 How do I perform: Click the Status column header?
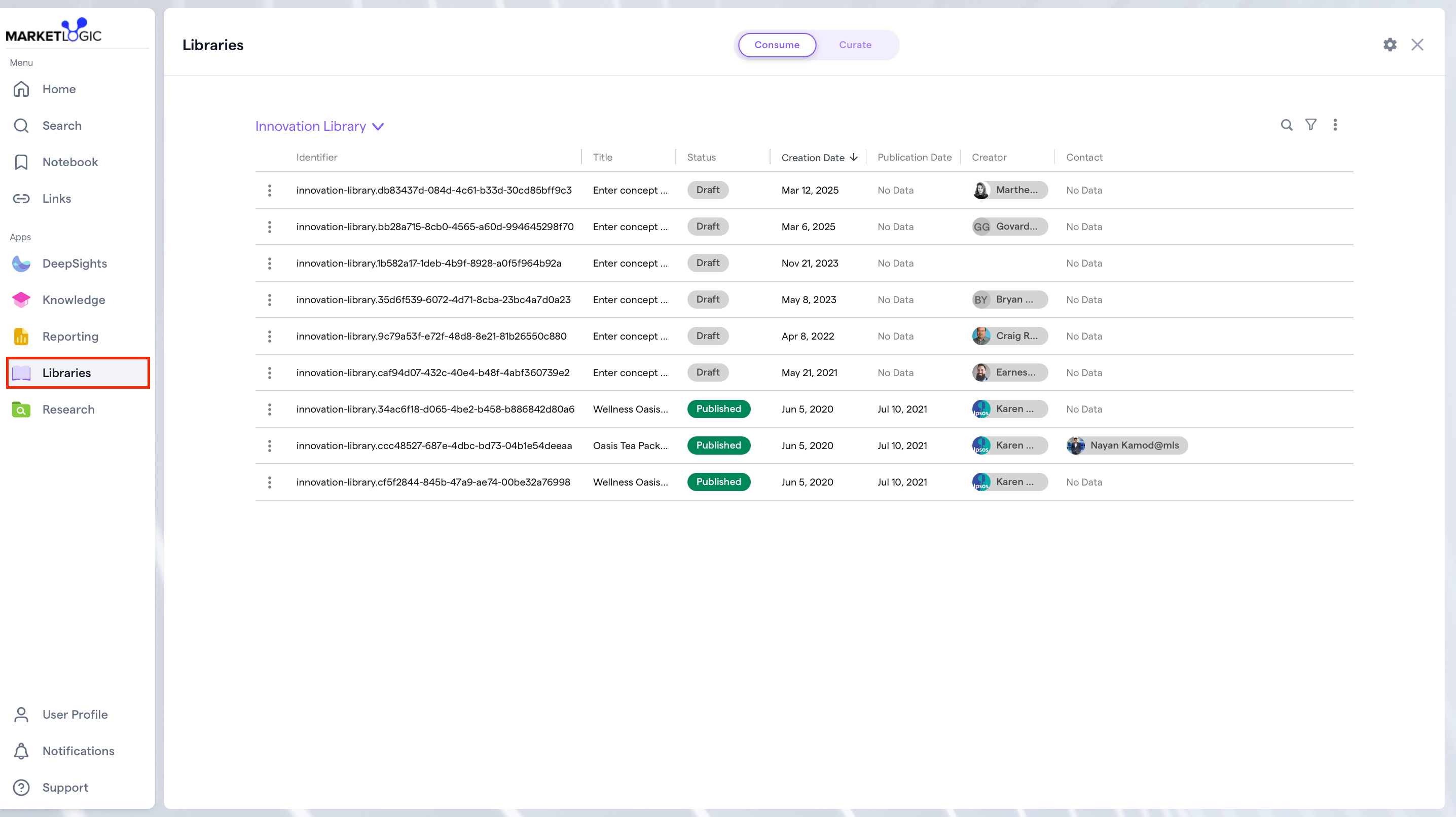coord(701,157)
